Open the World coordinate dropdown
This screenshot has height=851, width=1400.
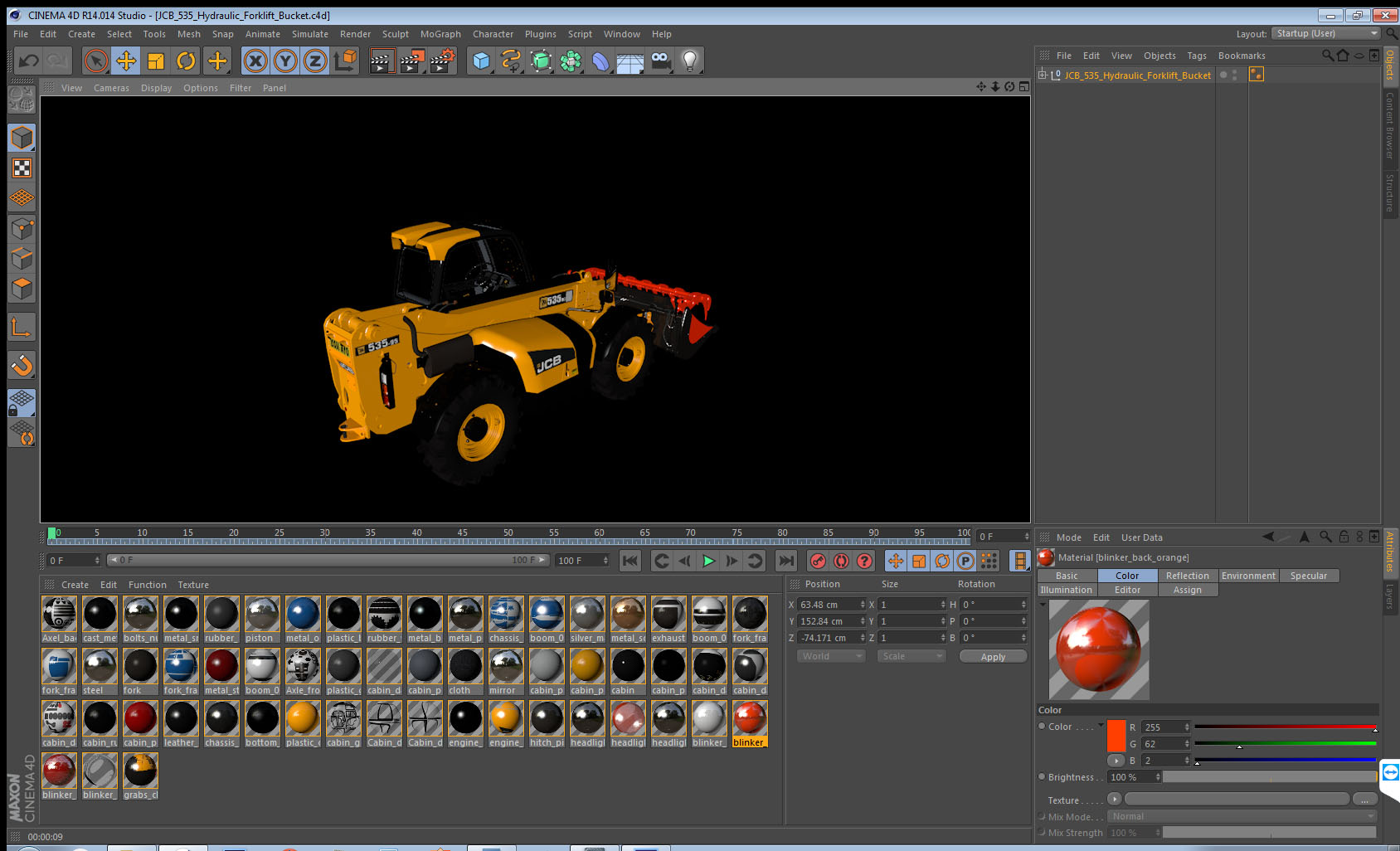click(831, 656)
